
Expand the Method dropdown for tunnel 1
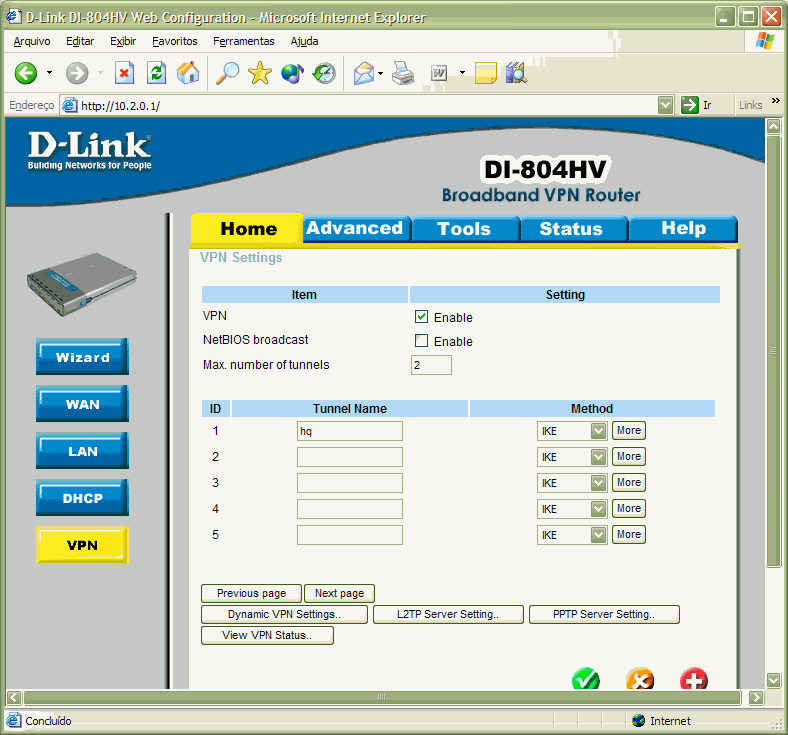(x=598, y=431)
